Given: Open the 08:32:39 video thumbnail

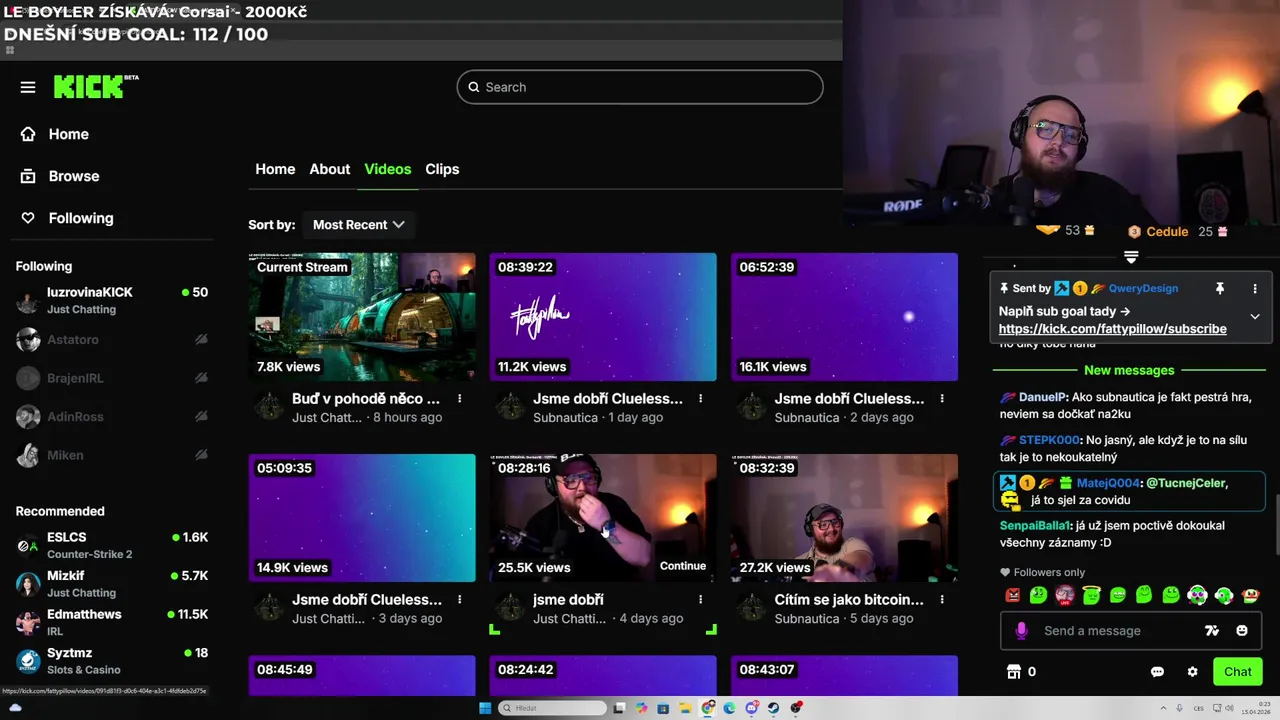Looking at the screenshot, I should (x=844, y=518).
